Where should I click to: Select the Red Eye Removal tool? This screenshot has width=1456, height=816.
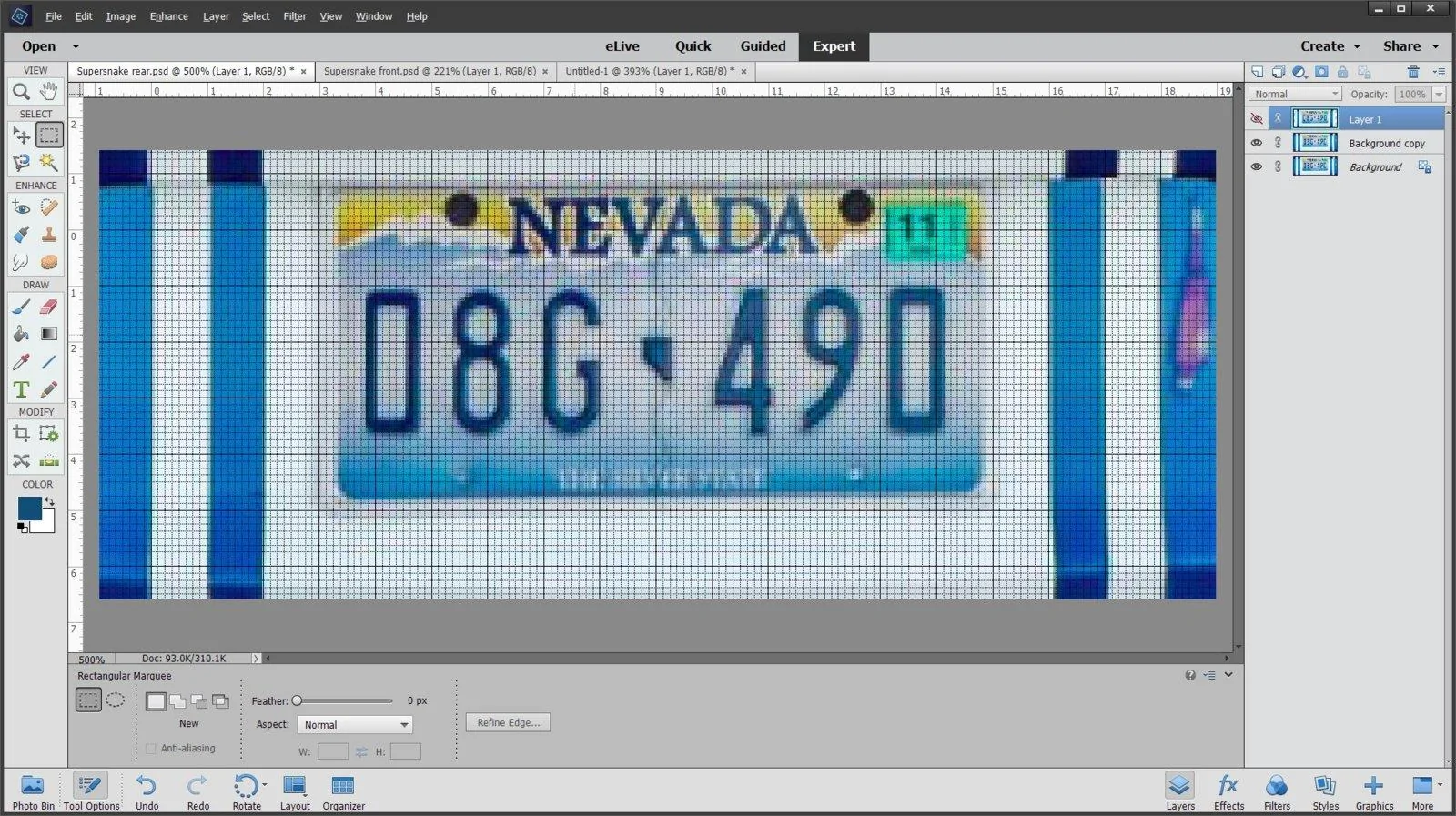pos(21,207)
